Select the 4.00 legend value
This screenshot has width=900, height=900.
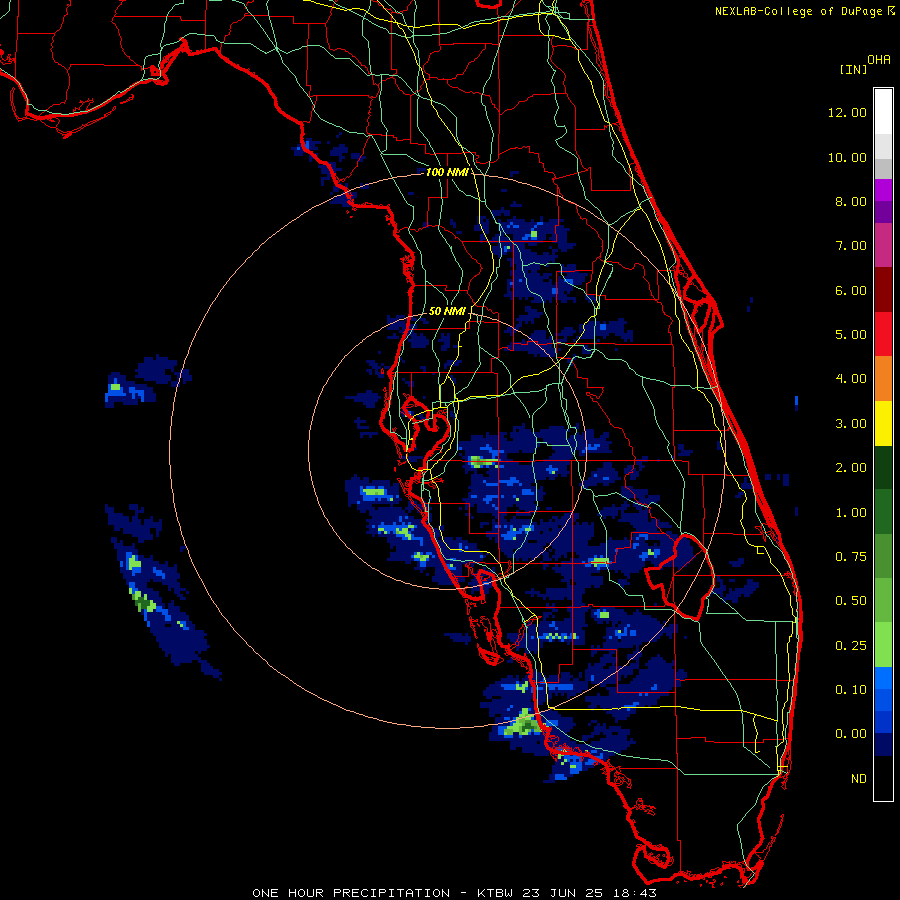coord(851,379)
